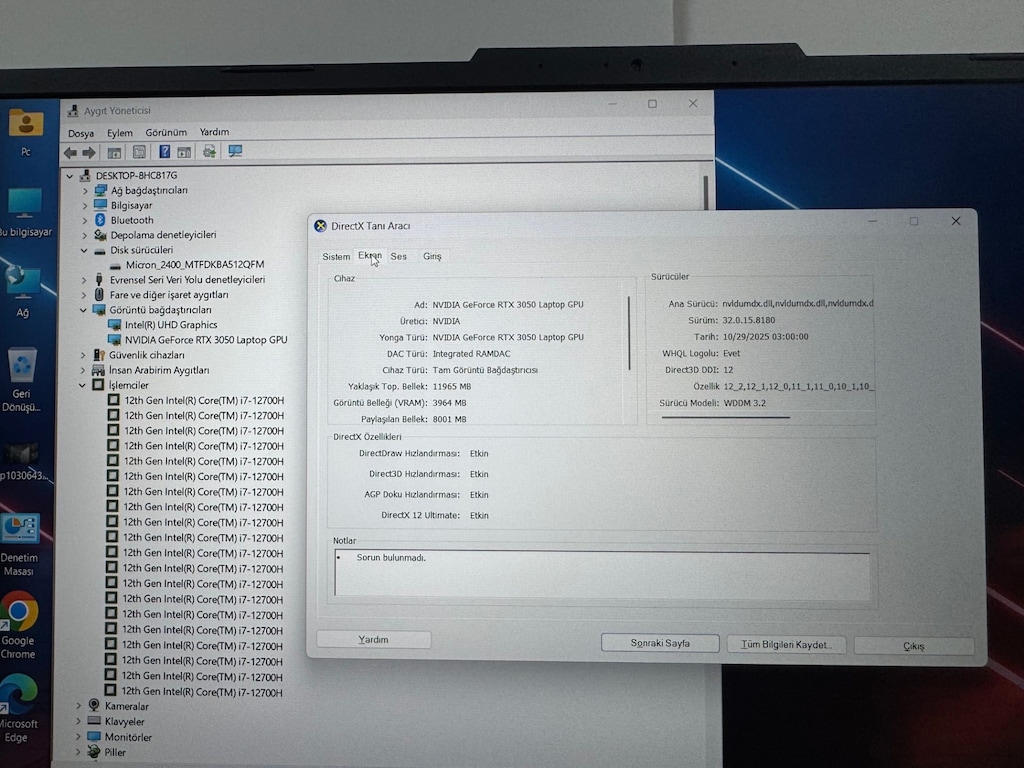Click inside the Notlar text box
The width and height of the screenshot is (1024, 768).
[x=602, y=573]
